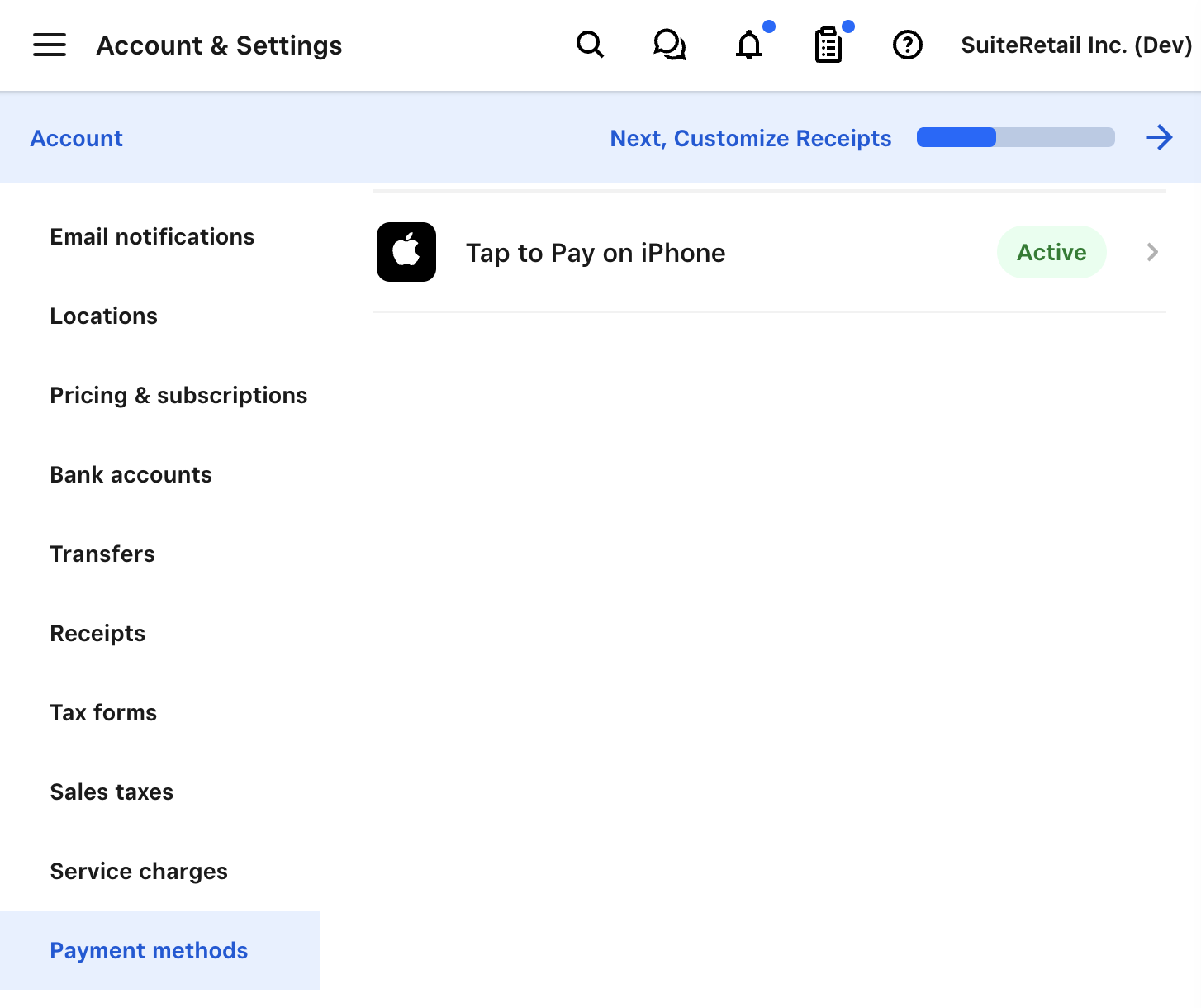Click the search magnifier icon
The width and height of the screenshot is (1201, 1008).
point(590,45)
